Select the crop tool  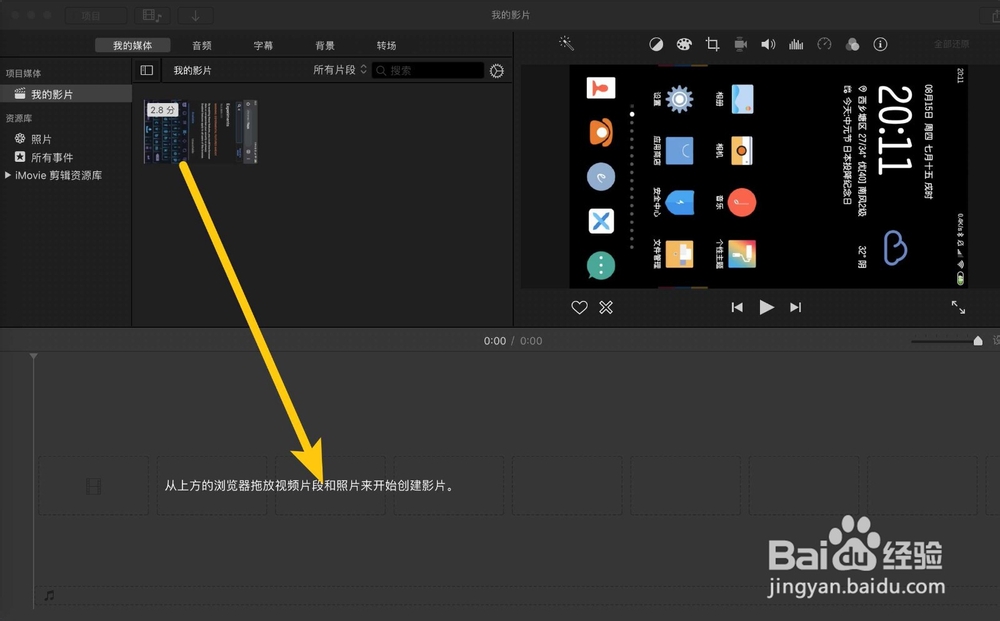click(x=712, y=44)
